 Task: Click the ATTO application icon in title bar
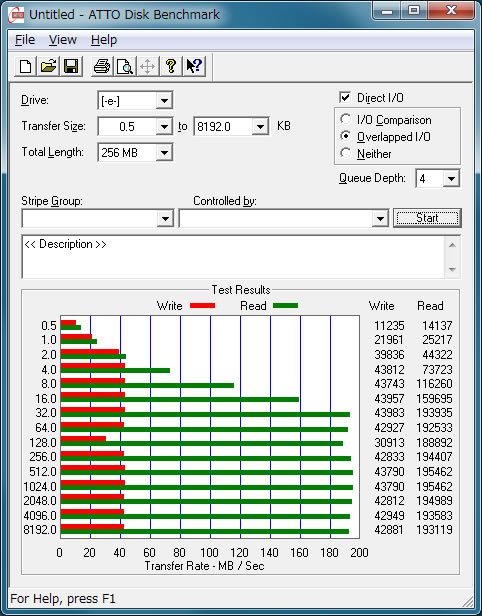16,15
